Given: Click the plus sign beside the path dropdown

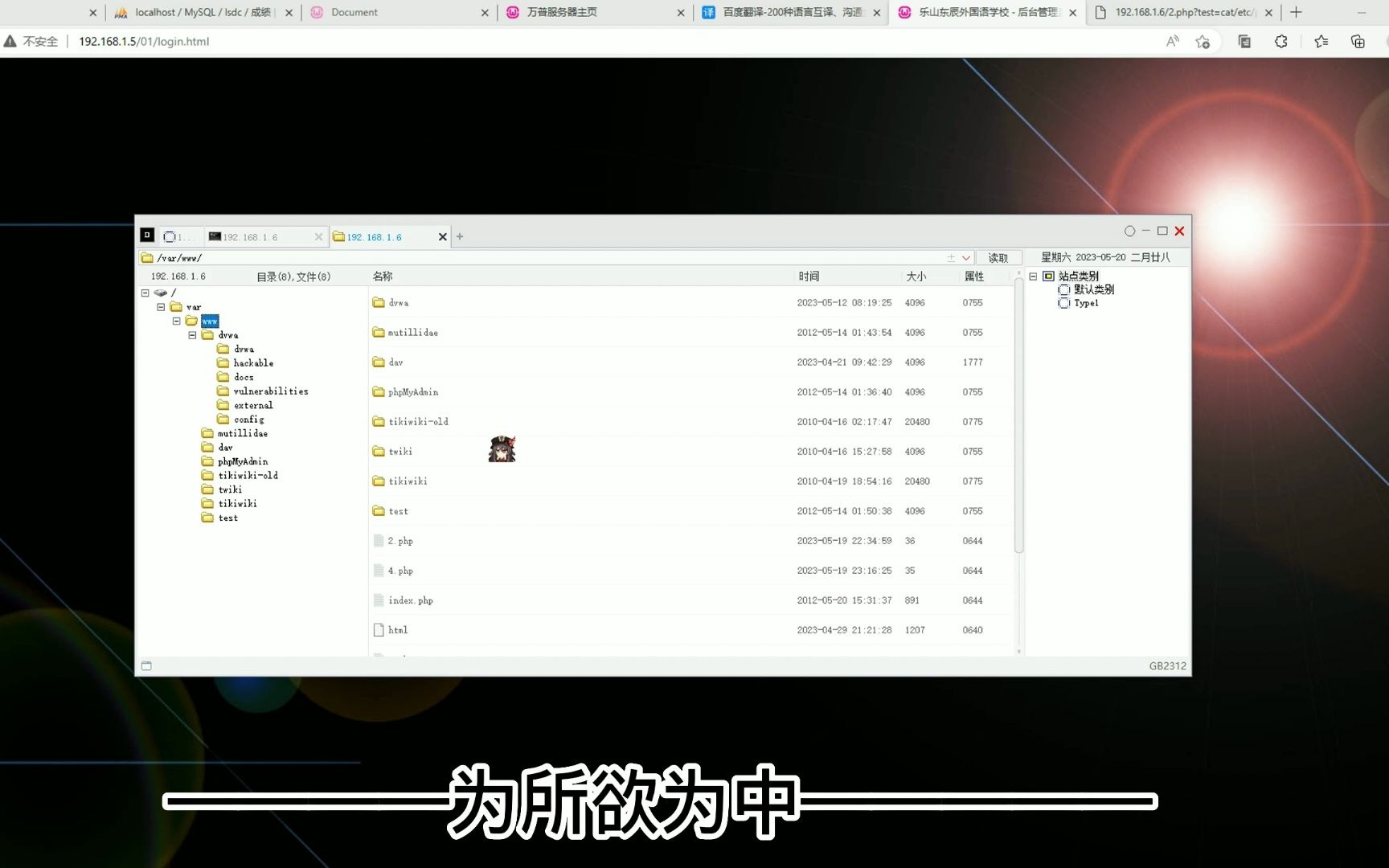Looking at the screenshot, I should [951, 258].
